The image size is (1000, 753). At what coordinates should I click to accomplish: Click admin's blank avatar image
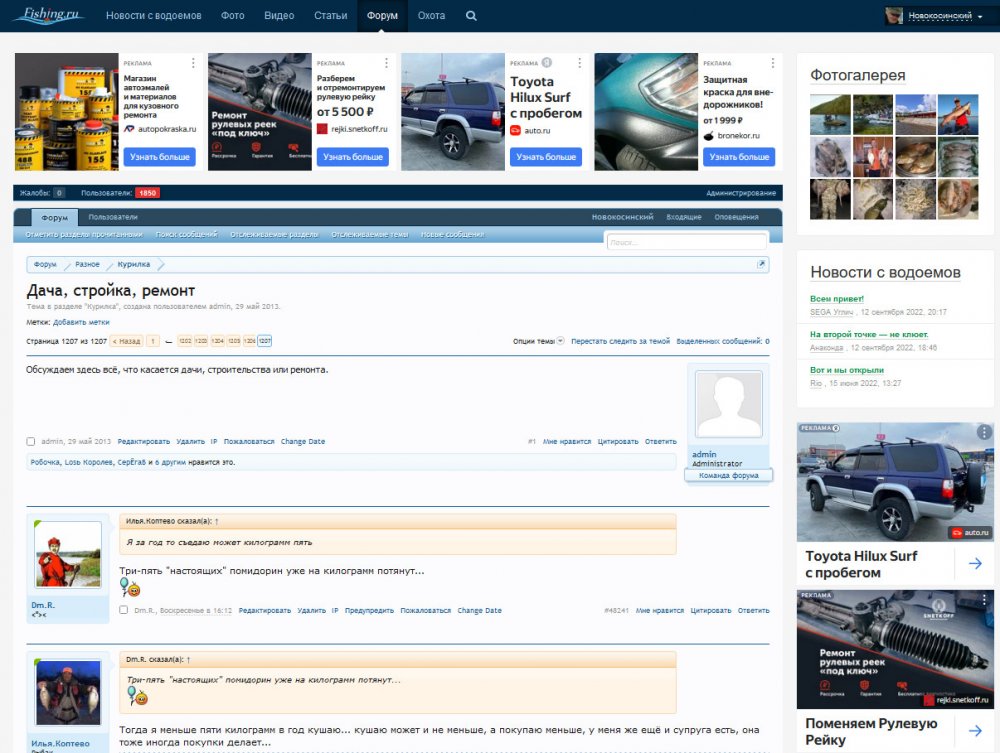point(728,405)
